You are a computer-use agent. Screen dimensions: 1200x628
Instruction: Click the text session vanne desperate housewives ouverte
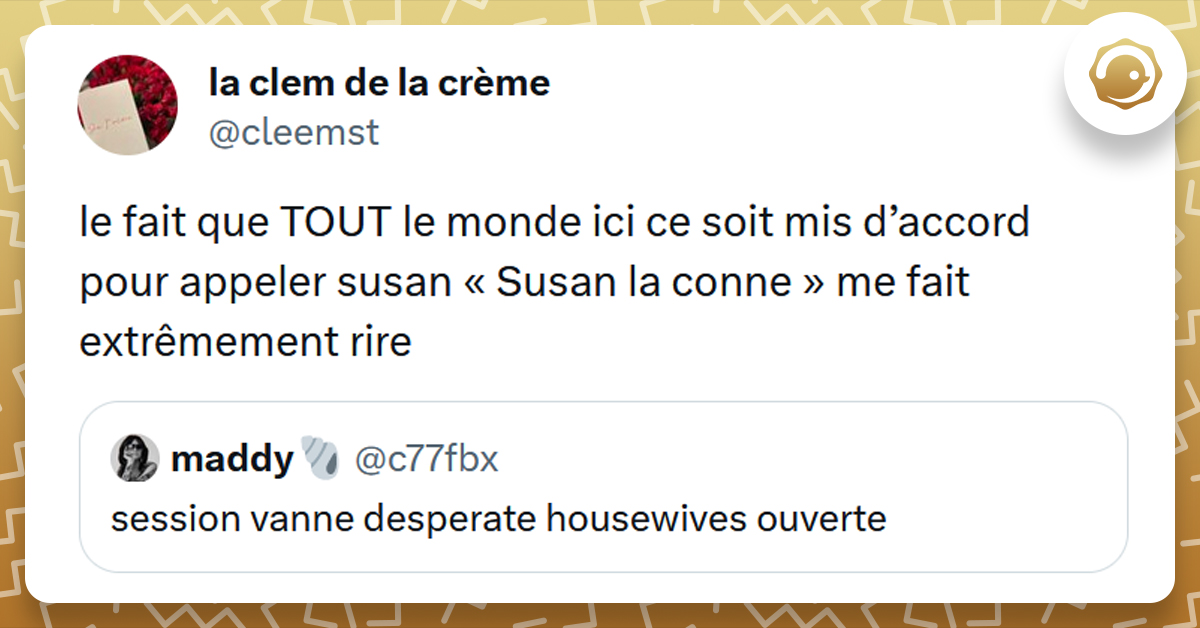coord(498,520)
